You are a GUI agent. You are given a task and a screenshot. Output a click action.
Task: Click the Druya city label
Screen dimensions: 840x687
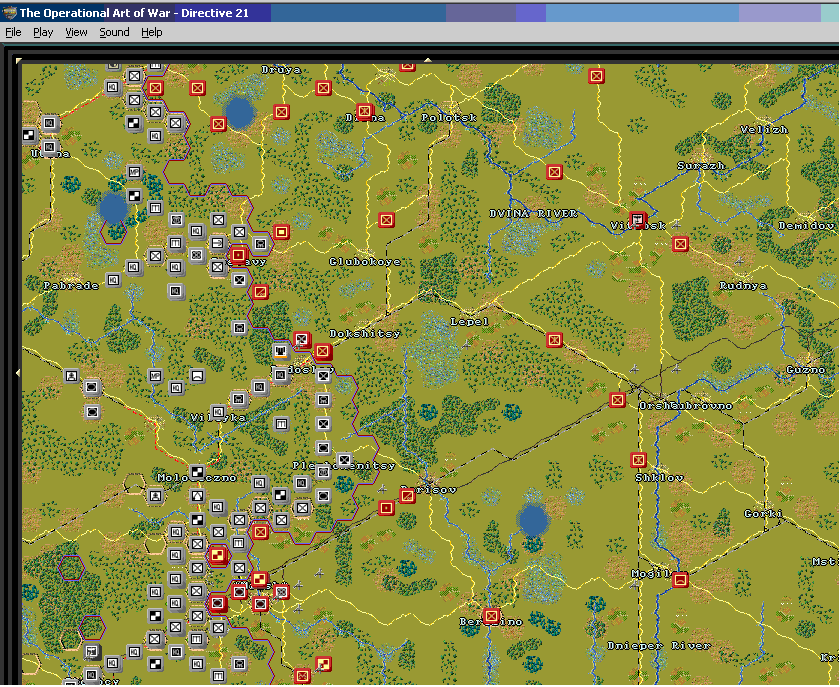[x=281, y=70]
